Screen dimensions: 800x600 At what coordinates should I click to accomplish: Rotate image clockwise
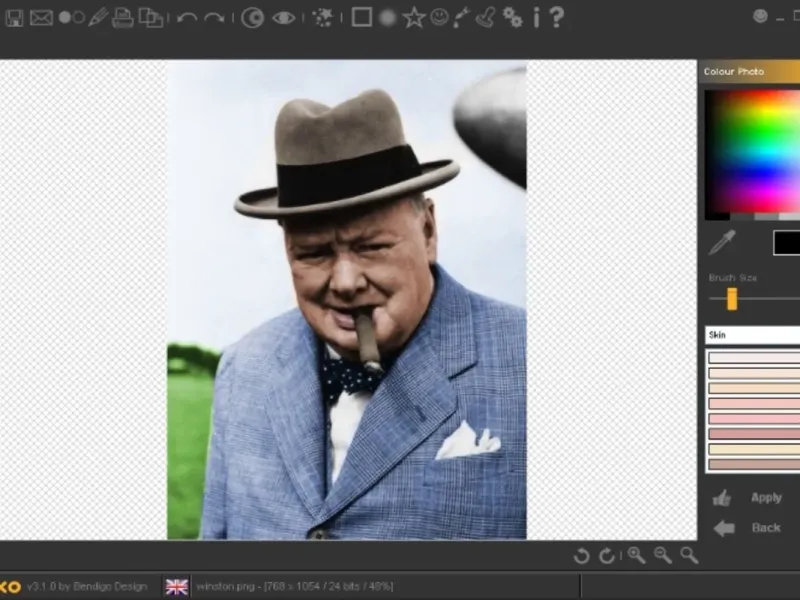coord(607,556)
